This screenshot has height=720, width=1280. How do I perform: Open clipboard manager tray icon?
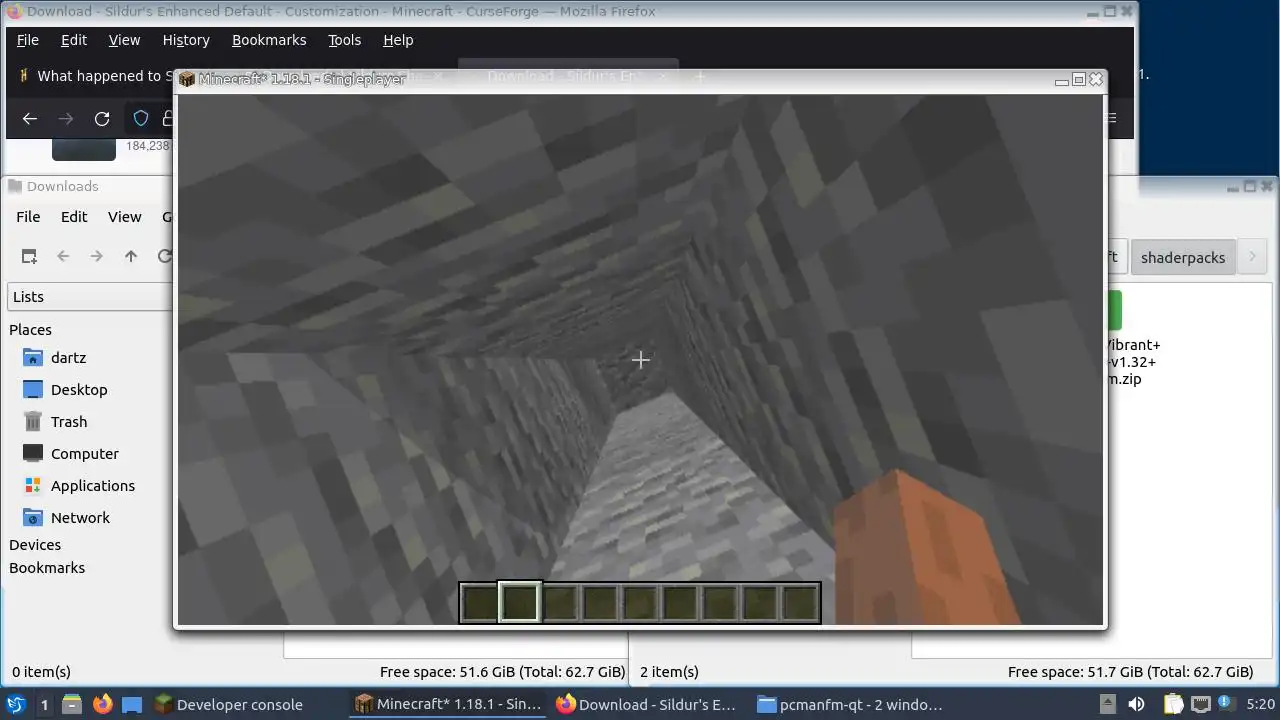point(1173,704)
